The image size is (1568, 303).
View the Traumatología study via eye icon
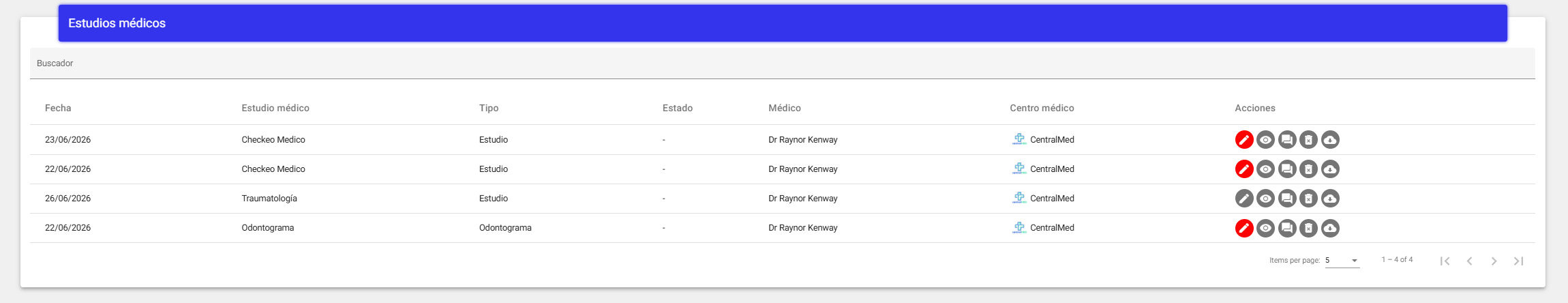(1265, 199)
